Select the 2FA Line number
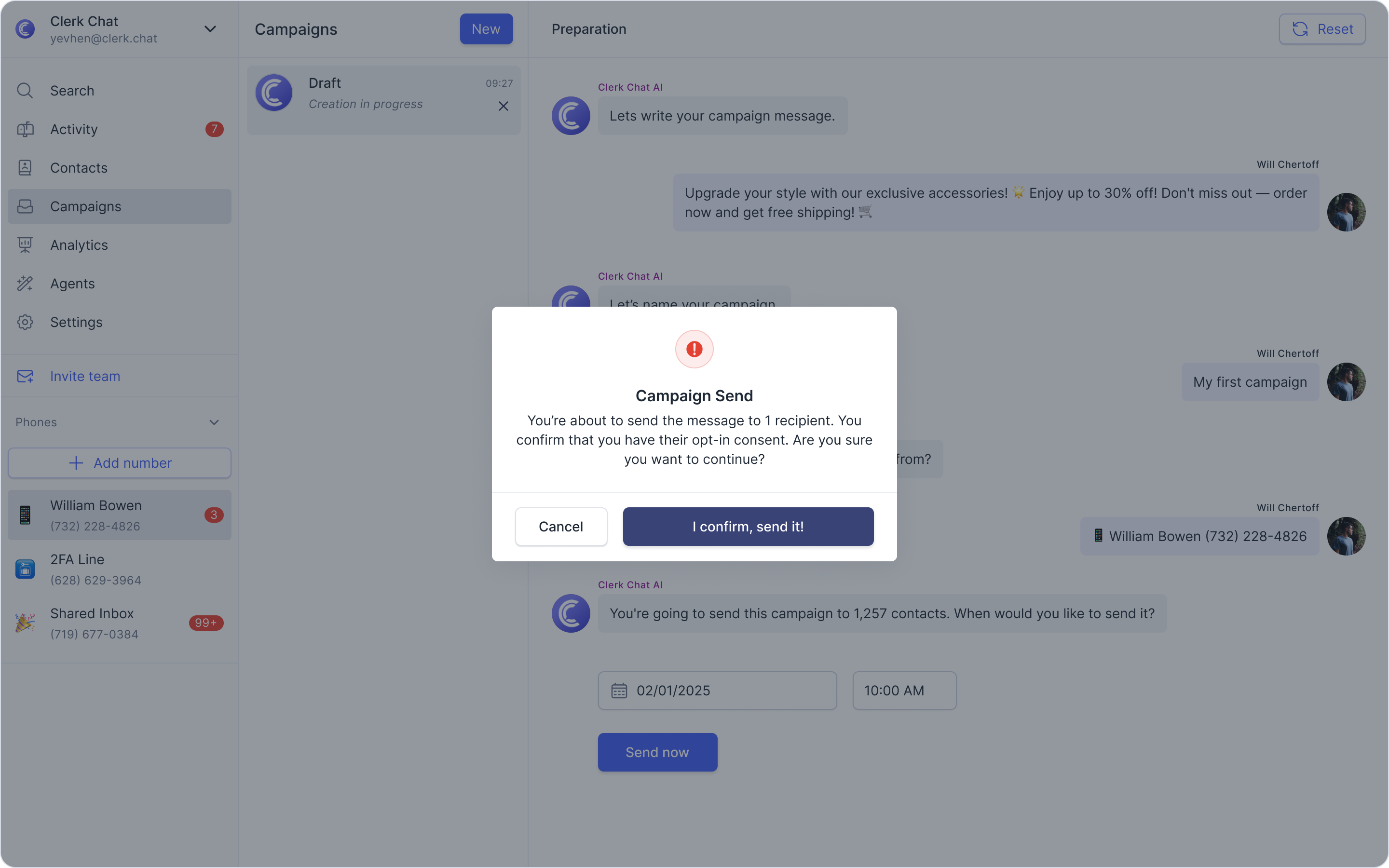The width and height of the screenshot is (1389, 868). point(120,569)
